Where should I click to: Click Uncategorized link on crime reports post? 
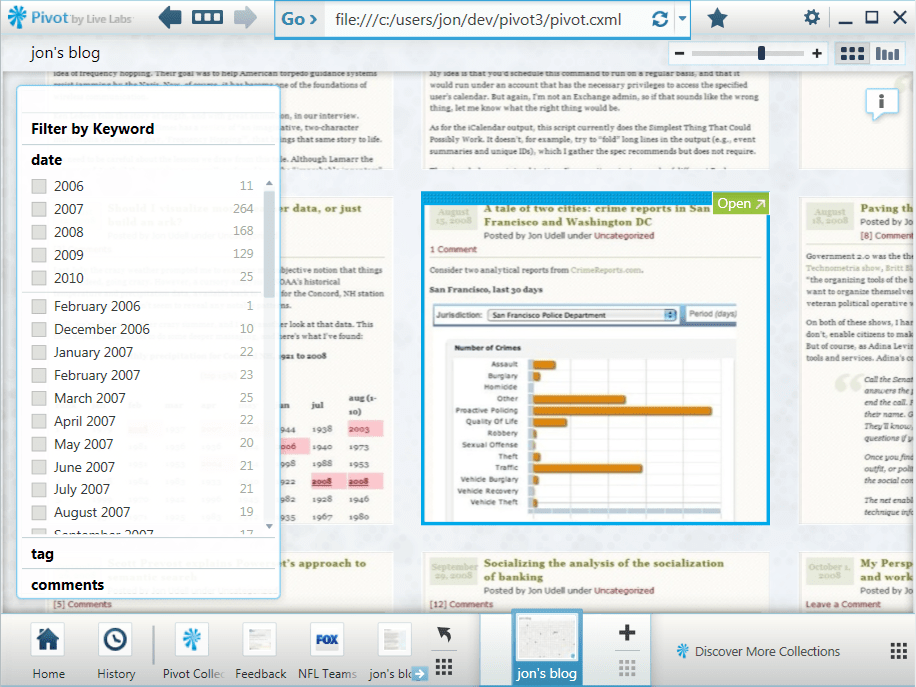[x=624, y=235]
